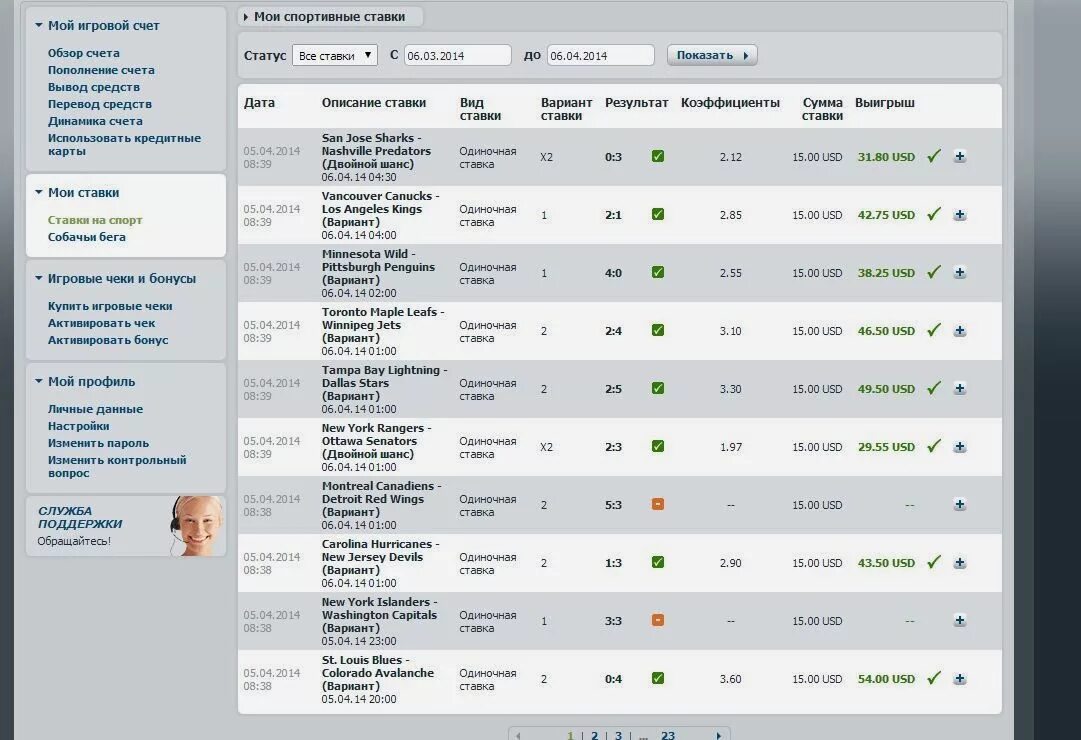
Task: Expand details plus icon for Vancouver Canucks bet
Action: [x=959, y=214]
